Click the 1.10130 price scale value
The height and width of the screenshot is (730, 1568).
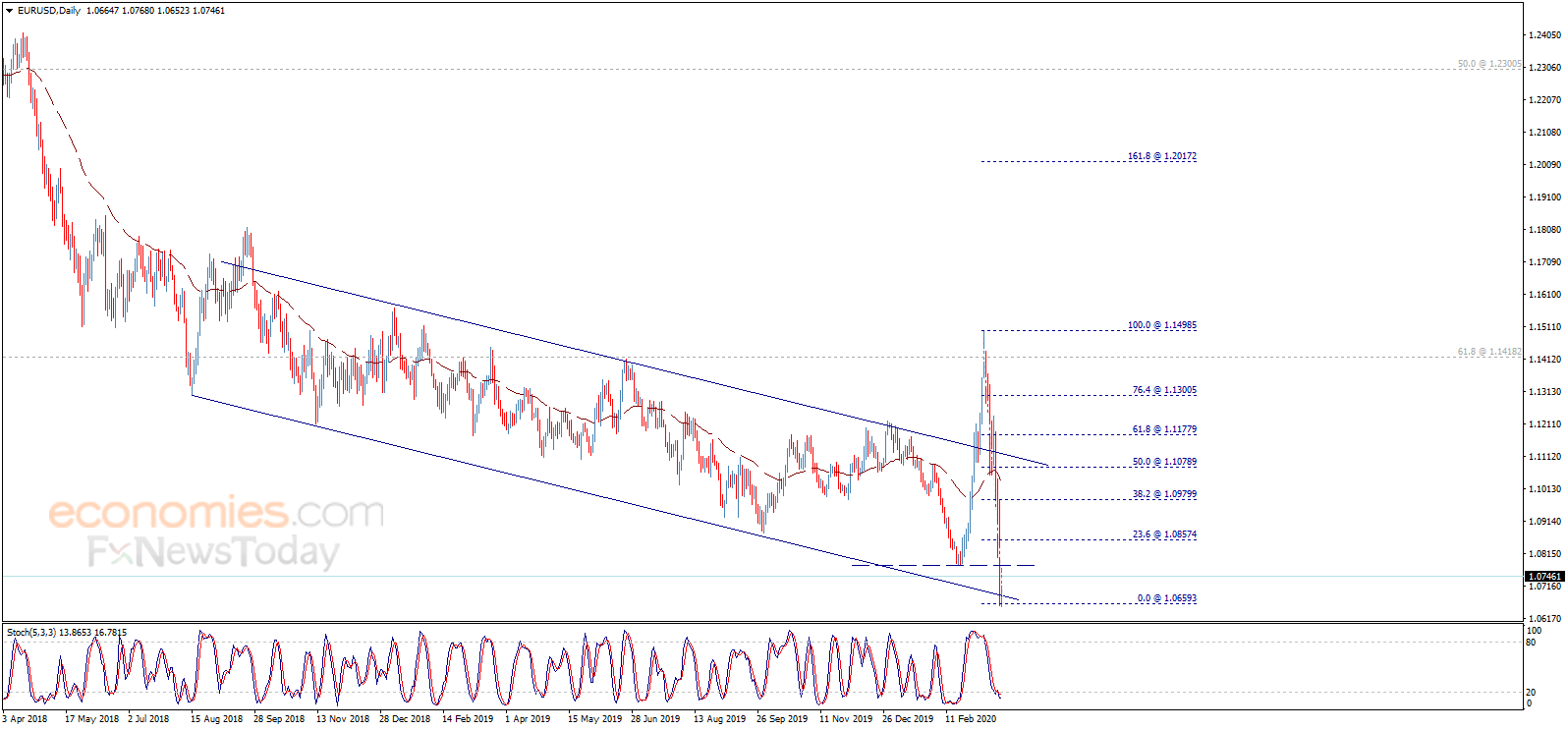point(1544,489)
